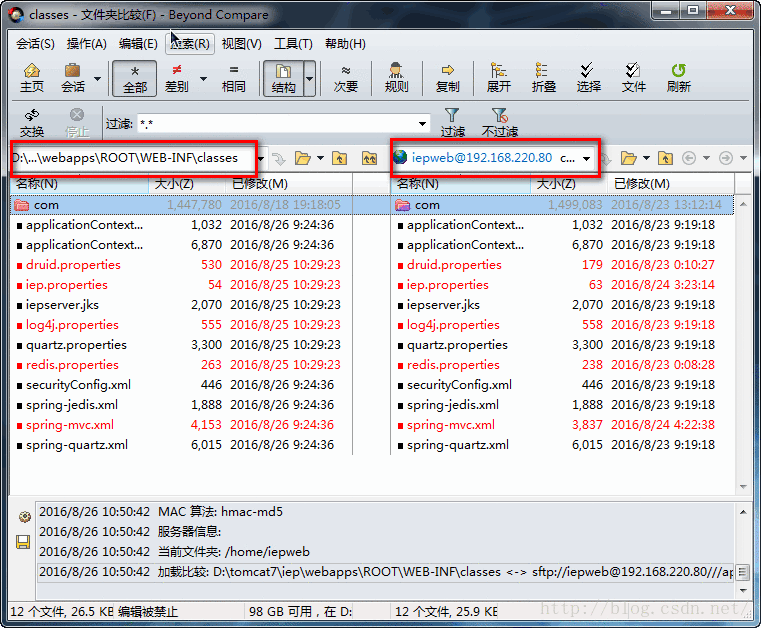Screen dimensions: 761x628
Task: Toggle Show Differences (差别) filter
Action: coord(177,78)
